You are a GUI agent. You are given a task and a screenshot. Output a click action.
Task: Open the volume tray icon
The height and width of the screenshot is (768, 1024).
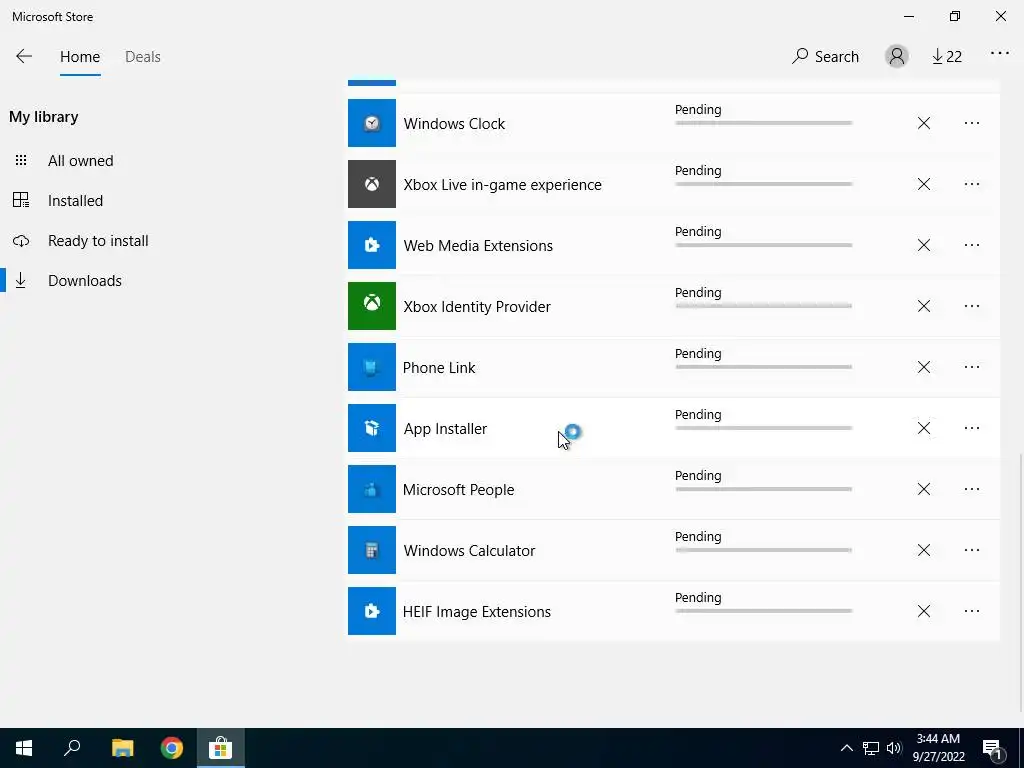[894, 748]
